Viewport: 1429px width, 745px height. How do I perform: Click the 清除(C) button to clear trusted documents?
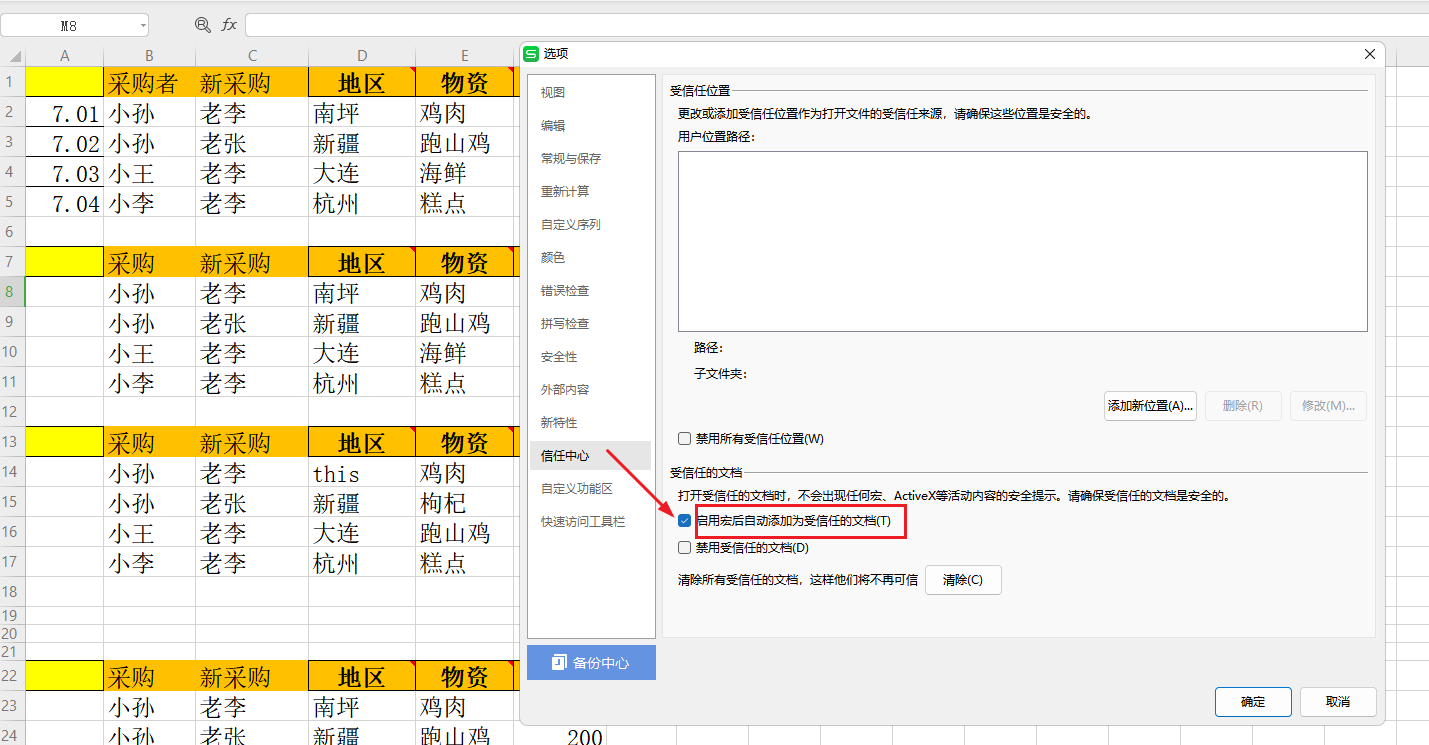tap(962, 579)
